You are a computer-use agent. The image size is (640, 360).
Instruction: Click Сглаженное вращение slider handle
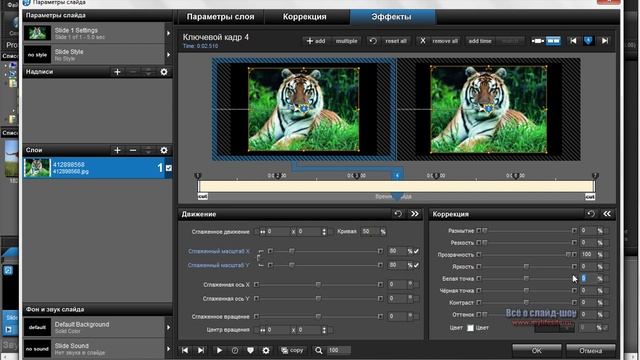click(318, 316)
